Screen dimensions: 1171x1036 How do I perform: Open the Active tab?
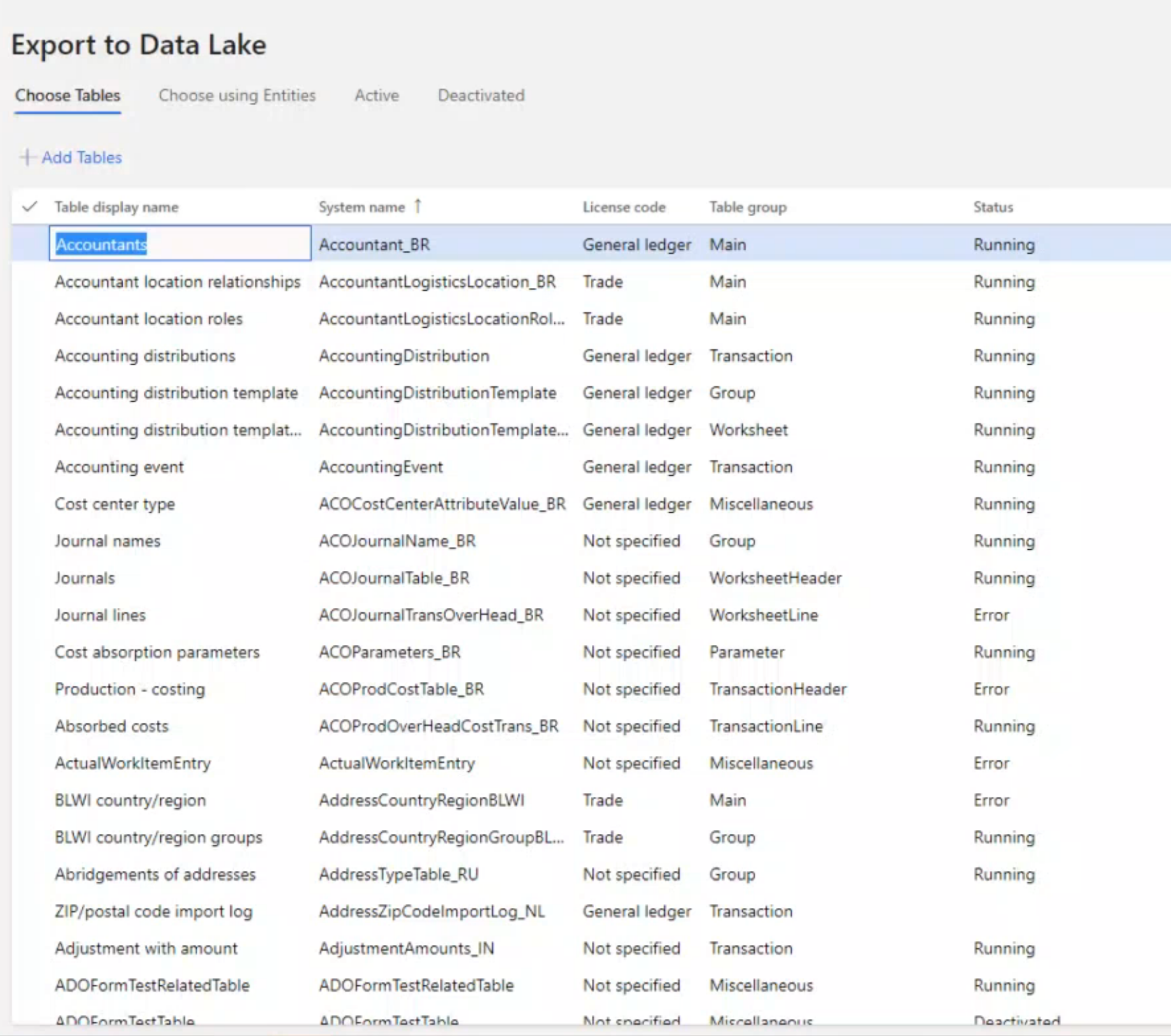(376, 96)
